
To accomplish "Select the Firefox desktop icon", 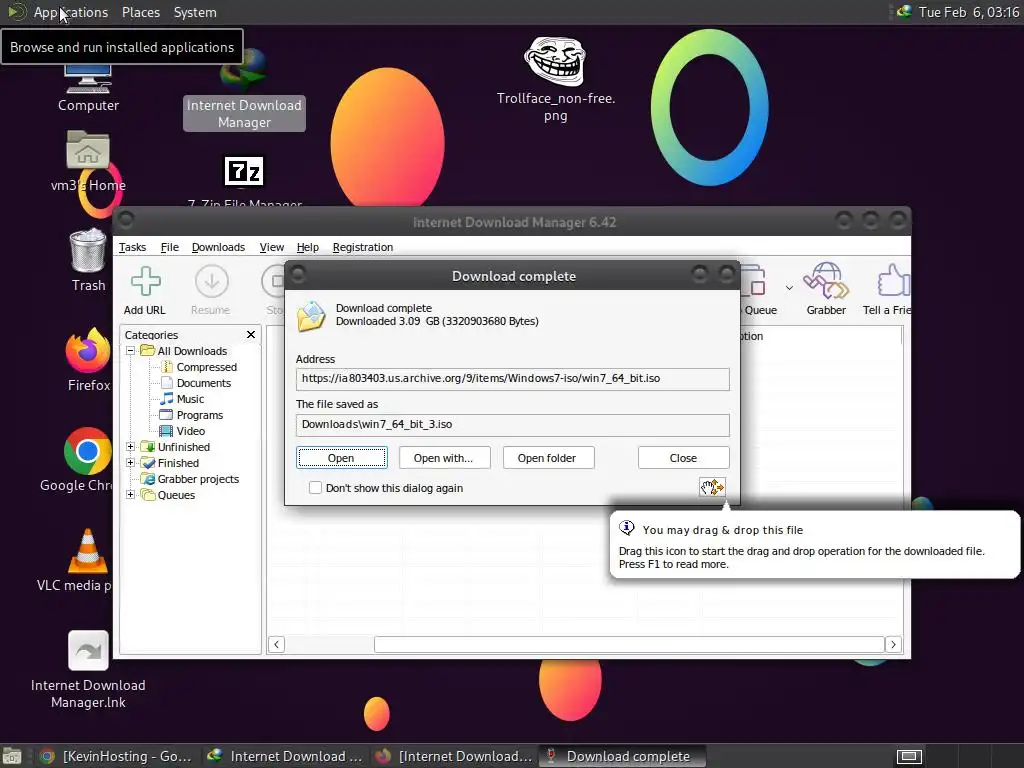I will tap(88, 351).
